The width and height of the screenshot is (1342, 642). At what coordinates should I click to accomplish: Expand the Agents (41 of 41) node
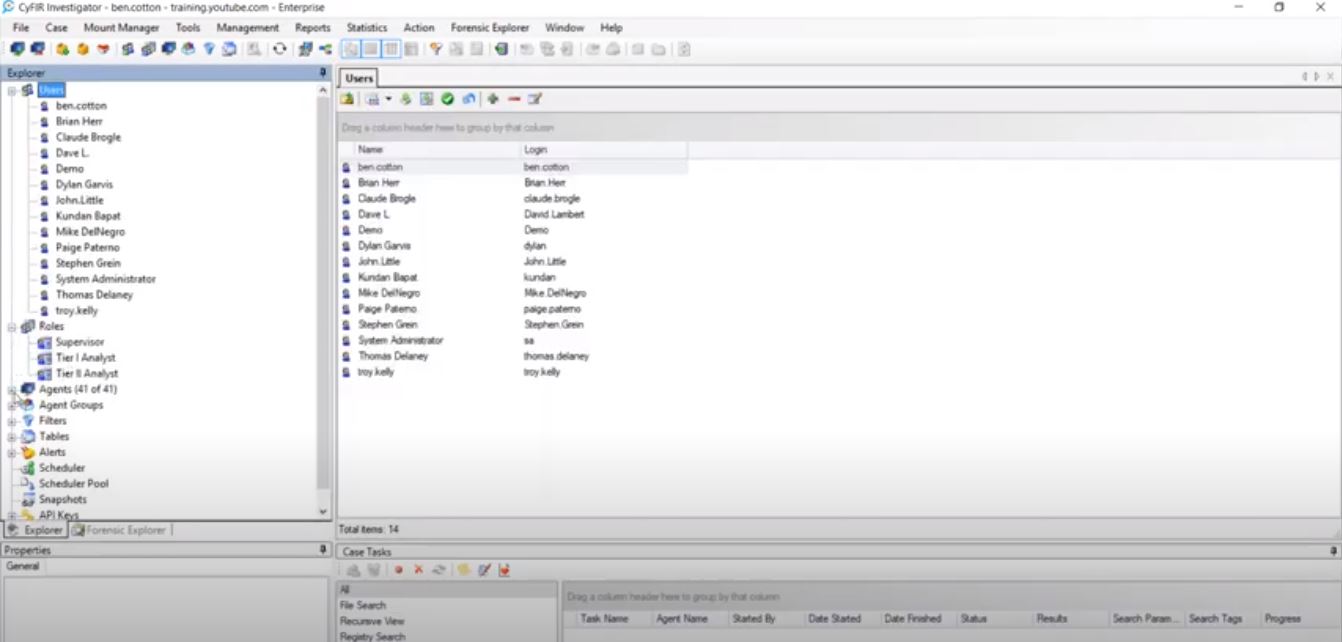pyautogui.click(x=12, y=389)
